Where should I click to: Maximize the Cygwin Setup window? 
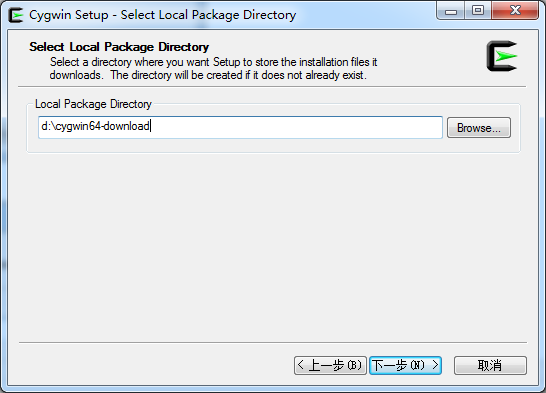click(478, 11)
